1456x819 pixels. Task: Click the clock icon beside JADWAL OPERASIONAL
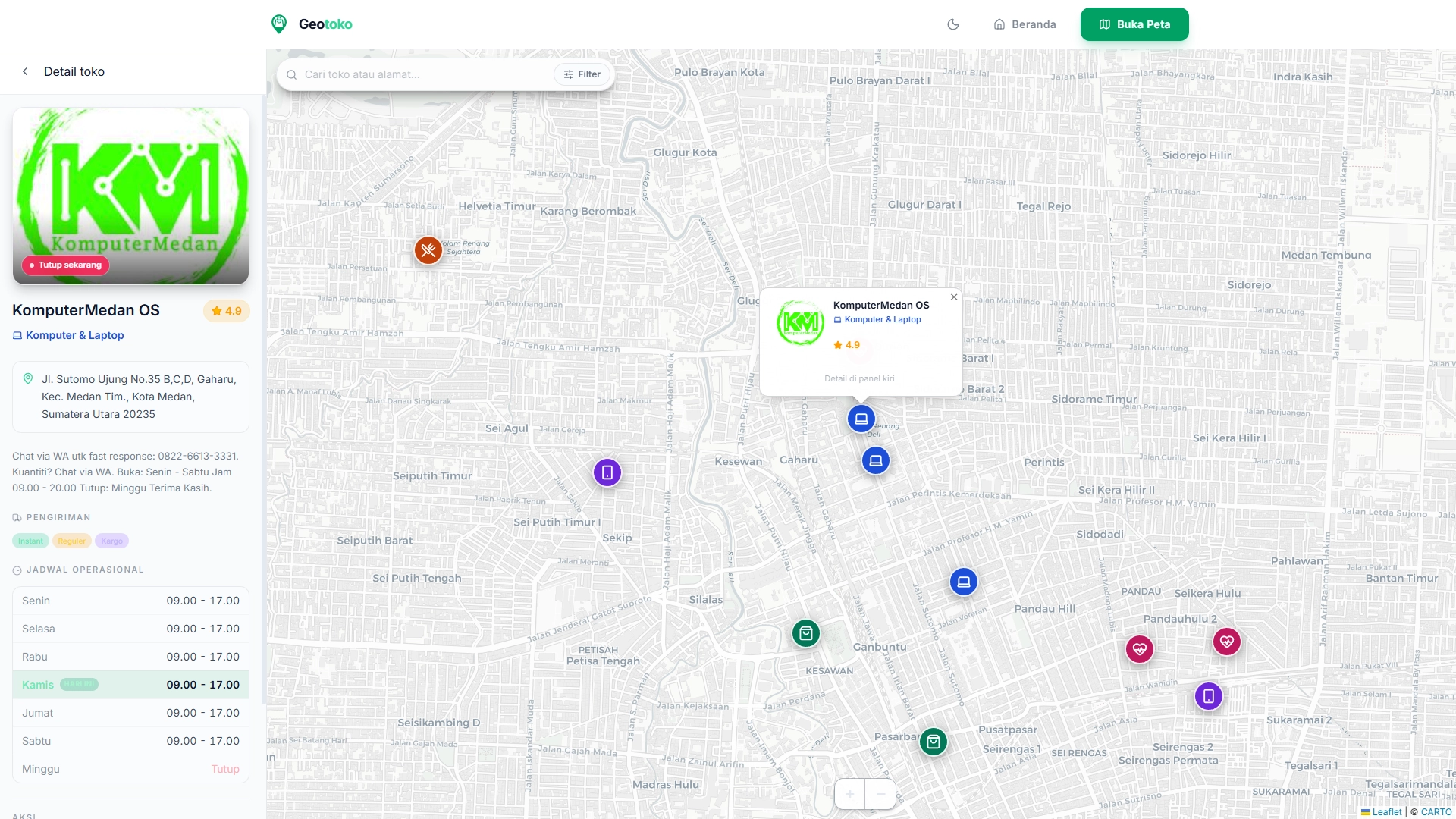[x=17, y=570]
